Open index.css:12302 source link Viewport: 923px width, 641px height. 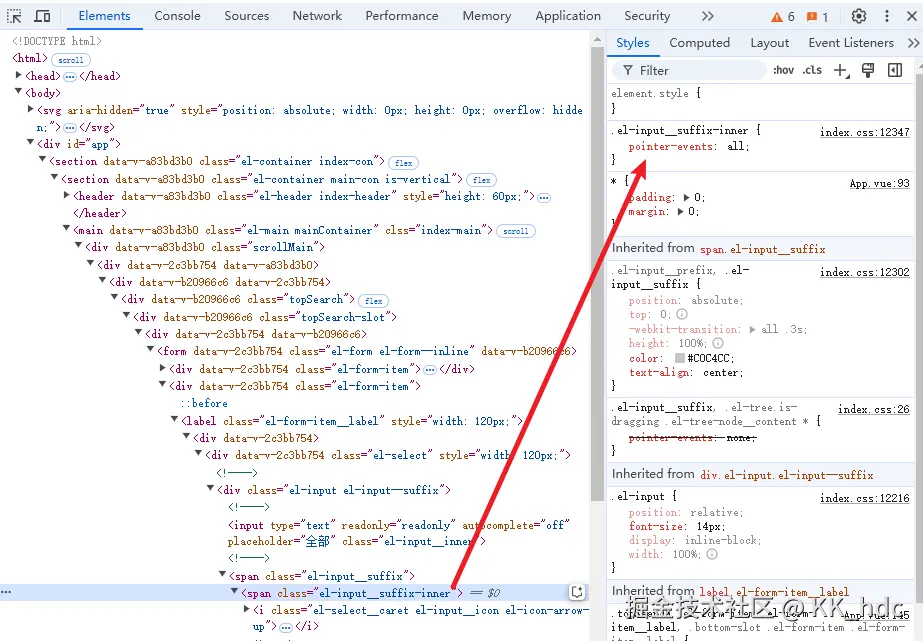[x=865, y=272]
